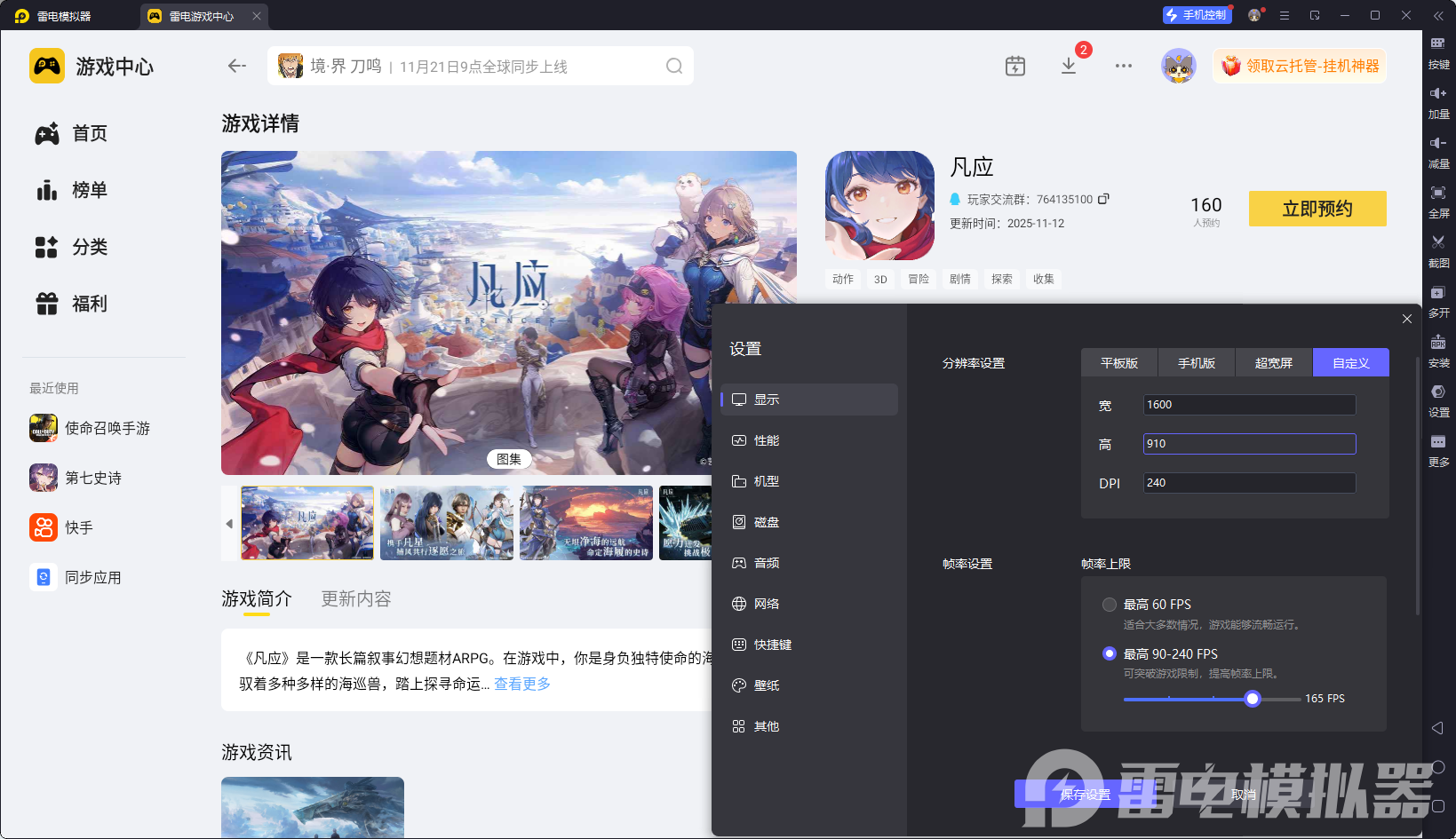The image size is (1456, 839).
Task: Click the 保存设置 button
Action: tap(1085, 794)
